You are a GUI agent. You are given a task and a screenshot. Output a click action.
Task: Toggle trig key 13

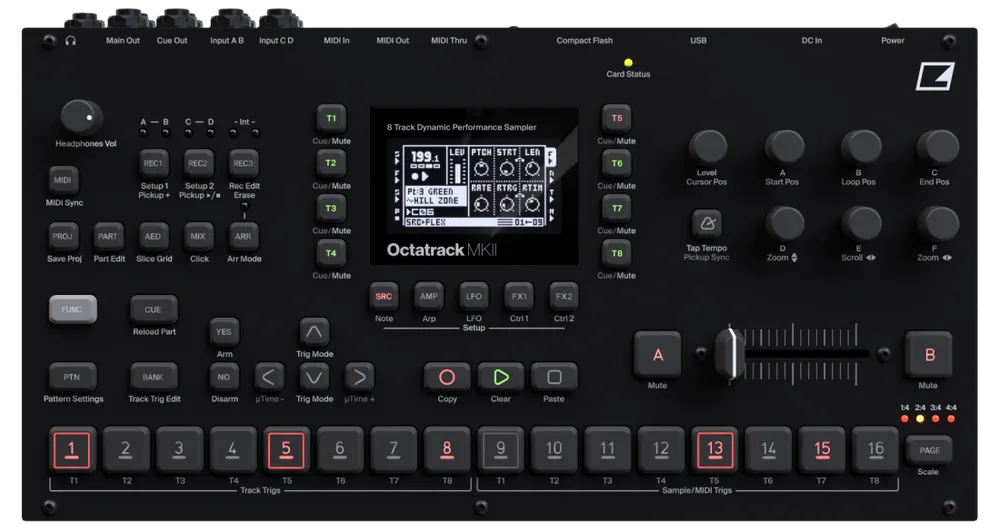click(x=715, y=450)
